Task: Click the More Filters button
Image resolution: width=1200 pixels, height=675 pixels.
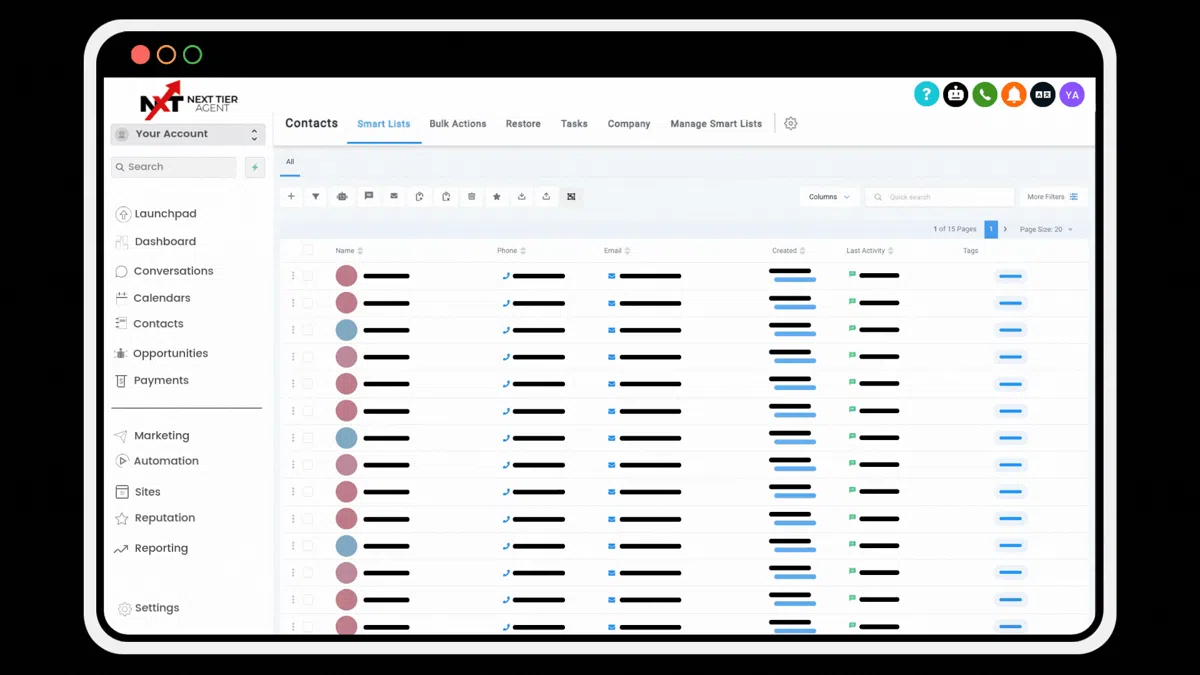Action: pos(1052,197)
